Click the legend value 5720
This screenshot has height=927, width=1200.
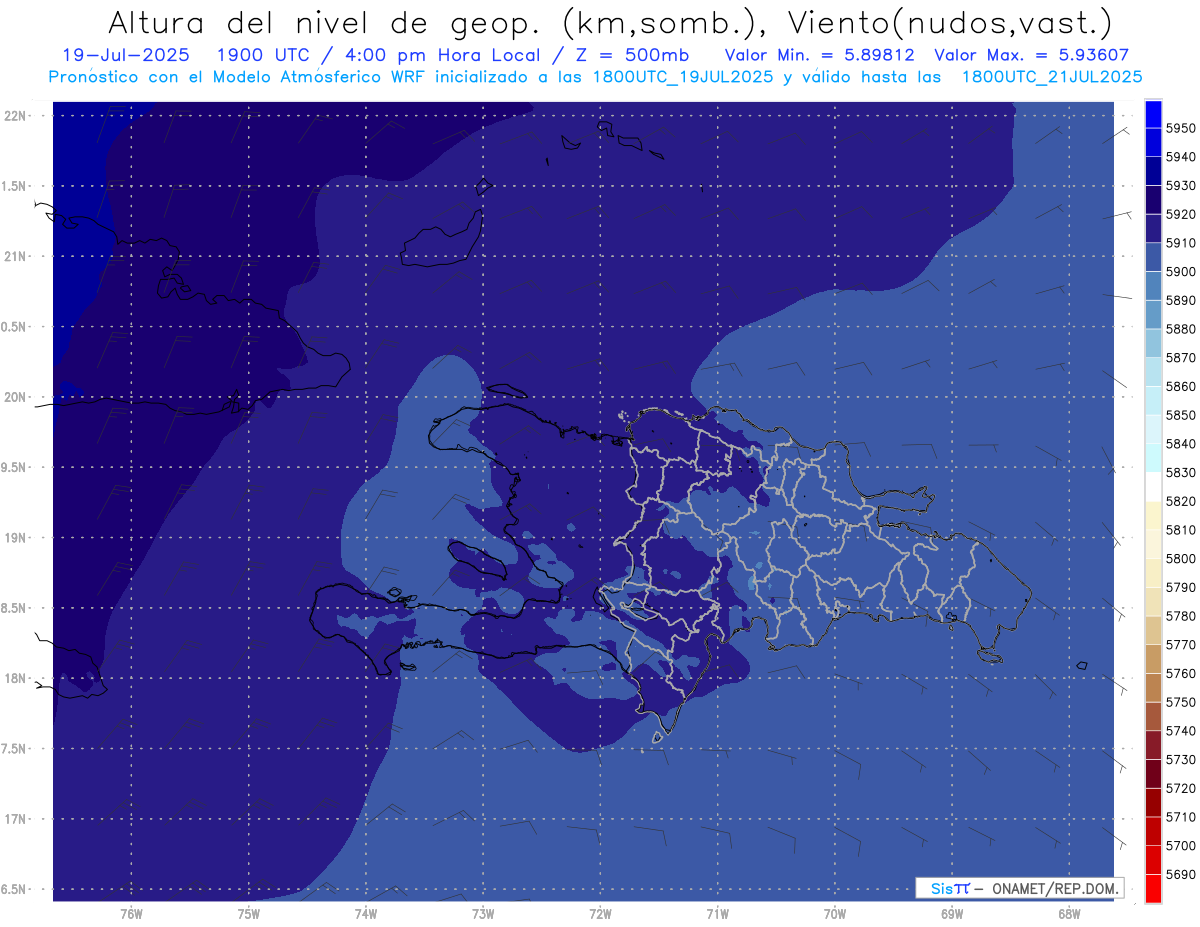click(1180, 788)
